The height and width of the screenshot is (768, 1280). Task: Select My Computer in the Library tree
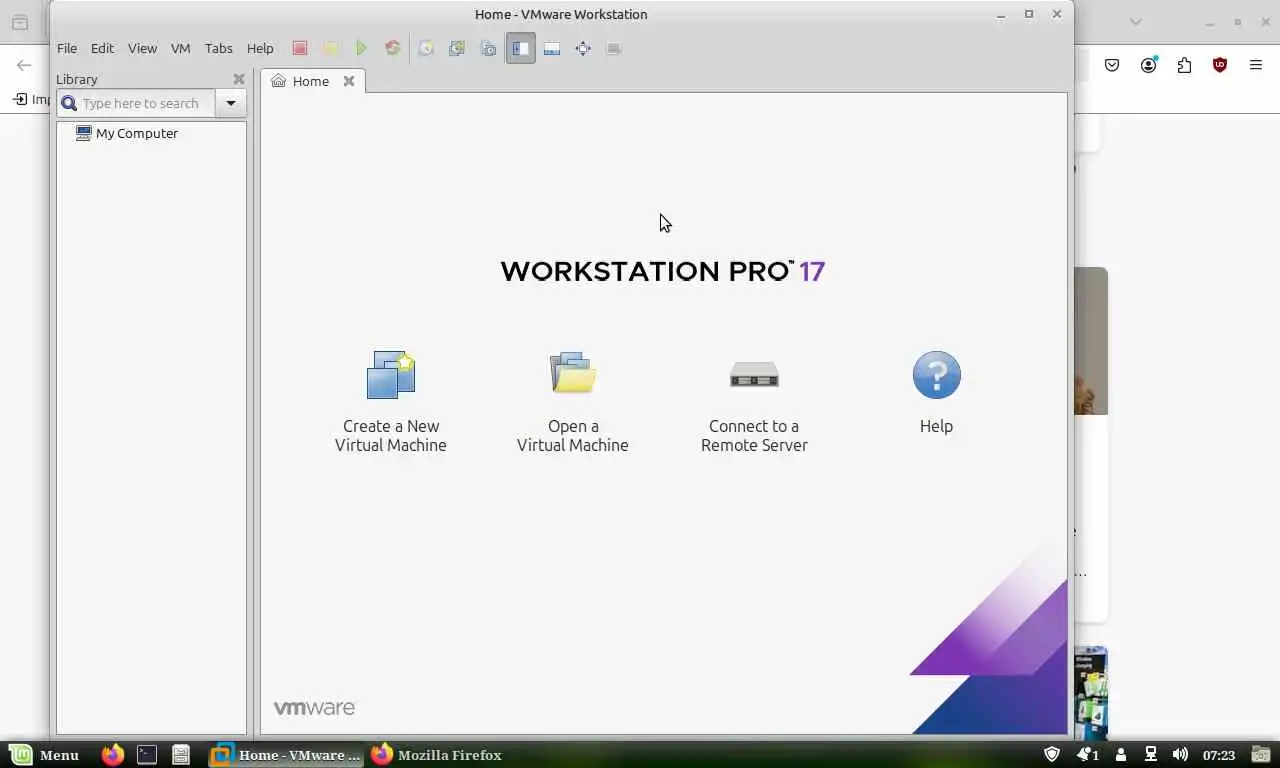pos(127,133)
